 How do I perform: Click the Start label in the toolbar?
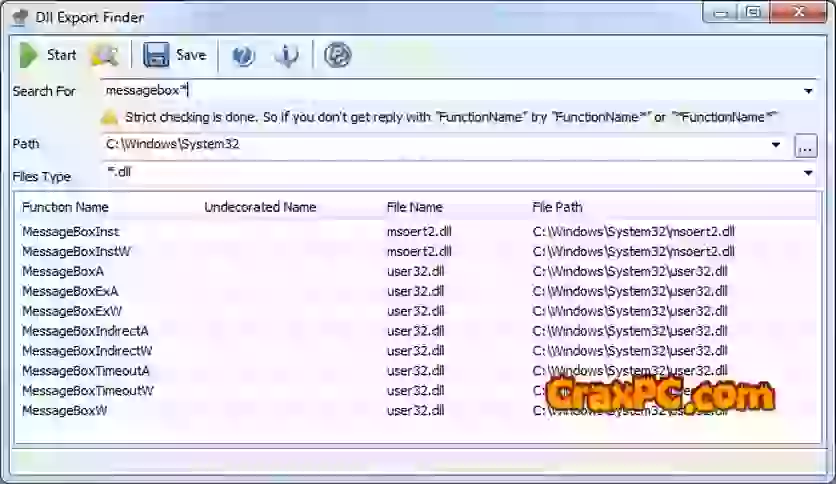click(x=61, y=55)
